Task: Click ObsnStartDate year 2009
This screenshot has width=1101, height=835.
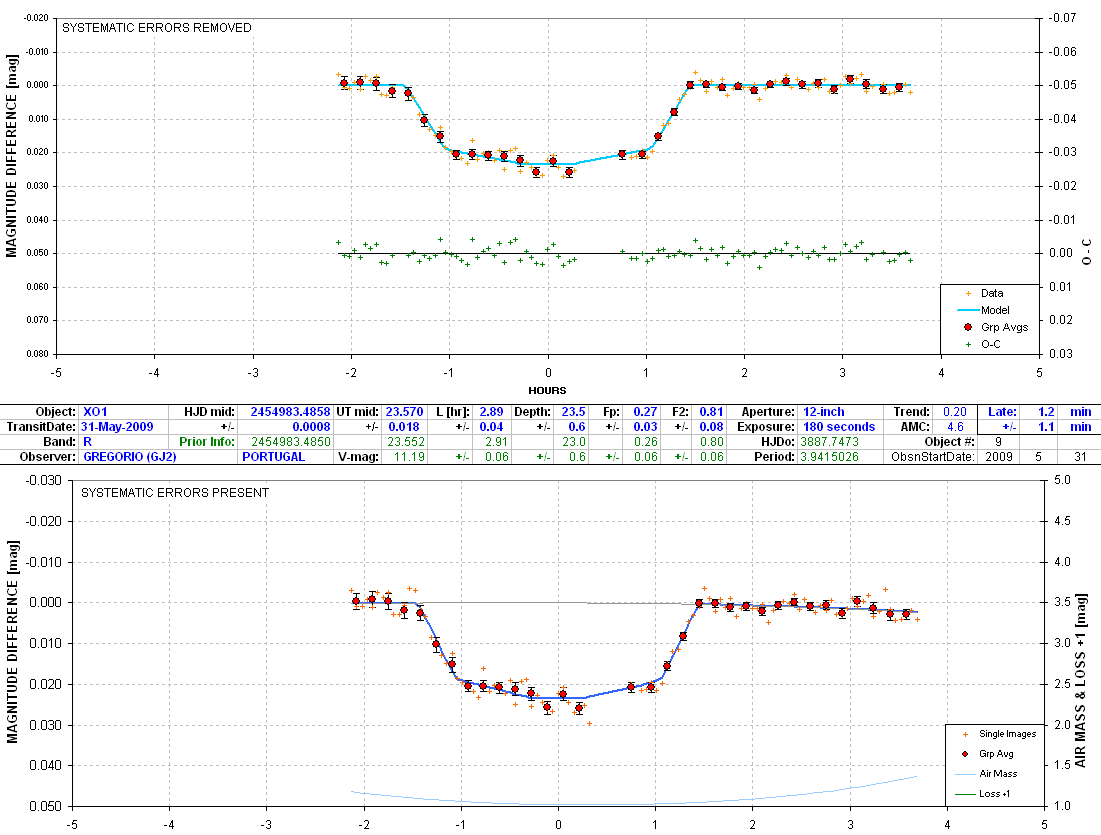Action: coord(999,456)
